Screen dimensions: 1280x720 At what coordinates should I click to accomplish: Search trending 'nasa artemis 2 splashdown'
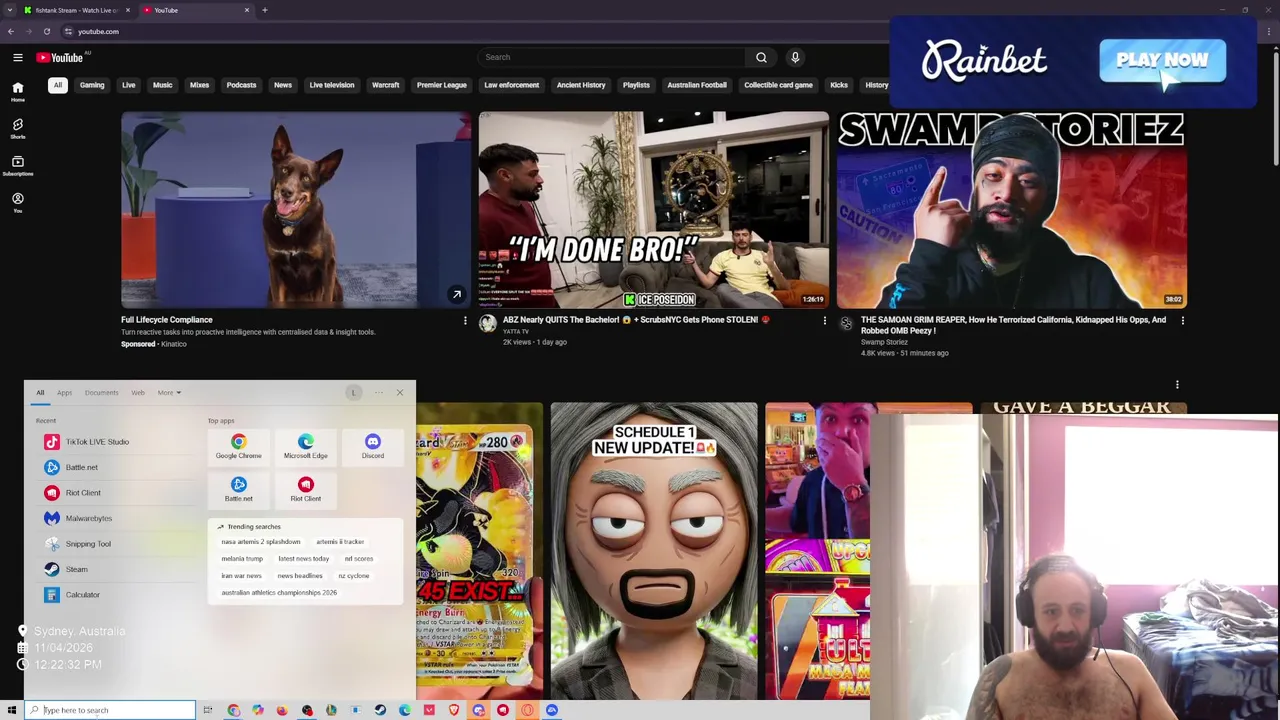click(261, 542)
